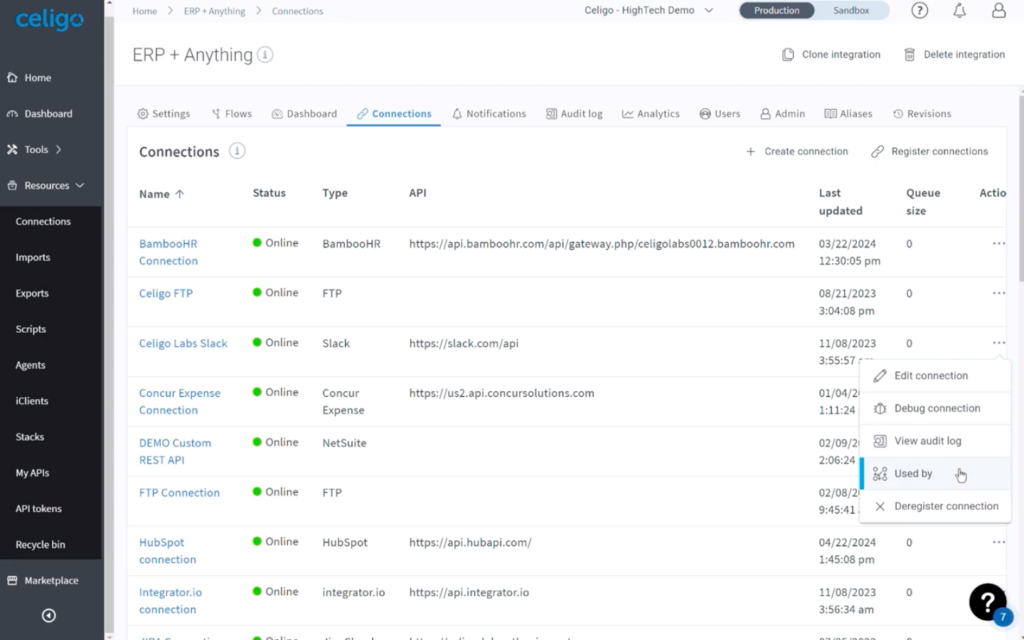Select Debug connection from the menu
This screenshot has width=1024, height=640.
(x=935, y=408)
